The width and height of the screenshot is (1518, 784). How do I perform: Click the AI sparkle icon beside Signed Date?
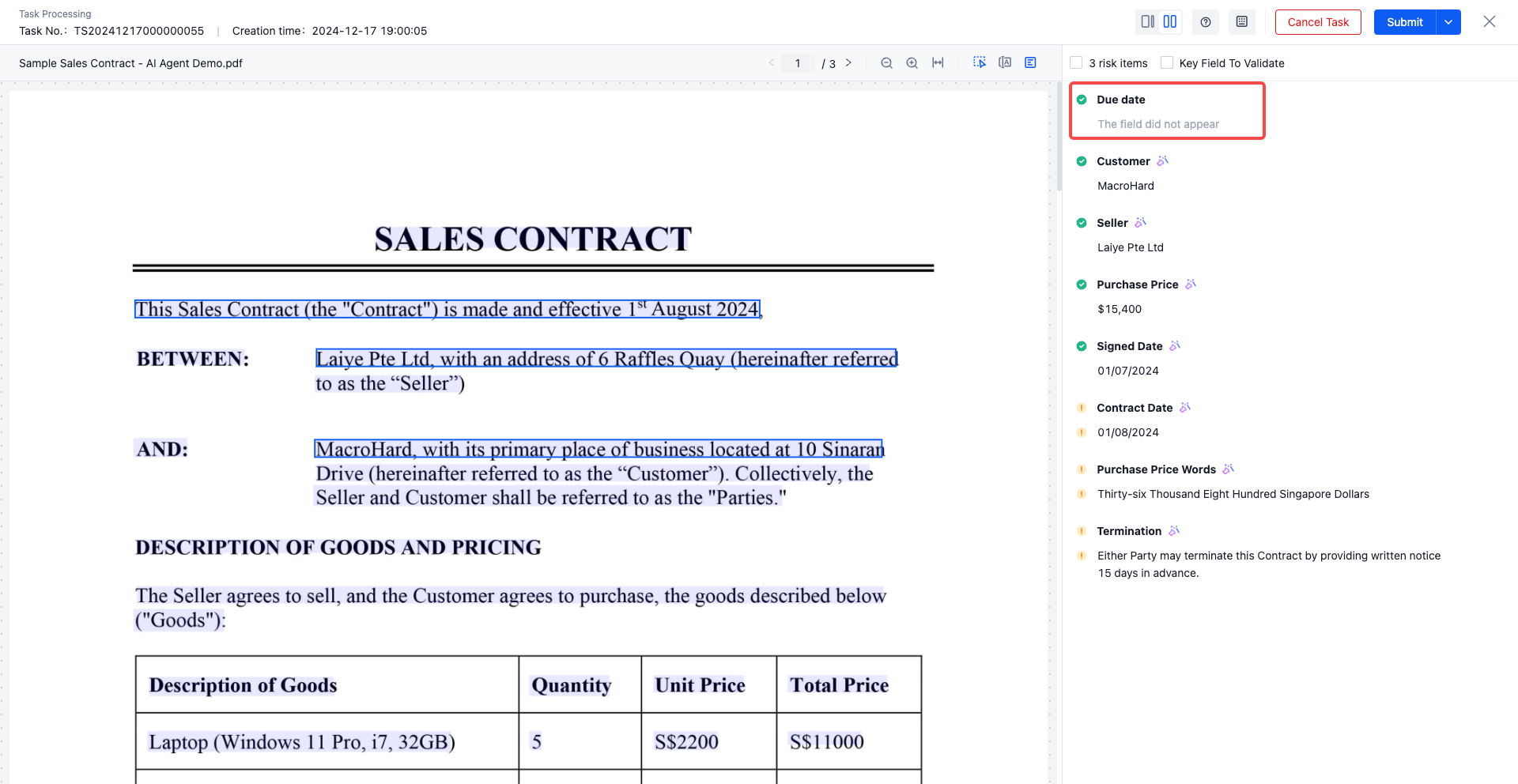pos(1175,345)
